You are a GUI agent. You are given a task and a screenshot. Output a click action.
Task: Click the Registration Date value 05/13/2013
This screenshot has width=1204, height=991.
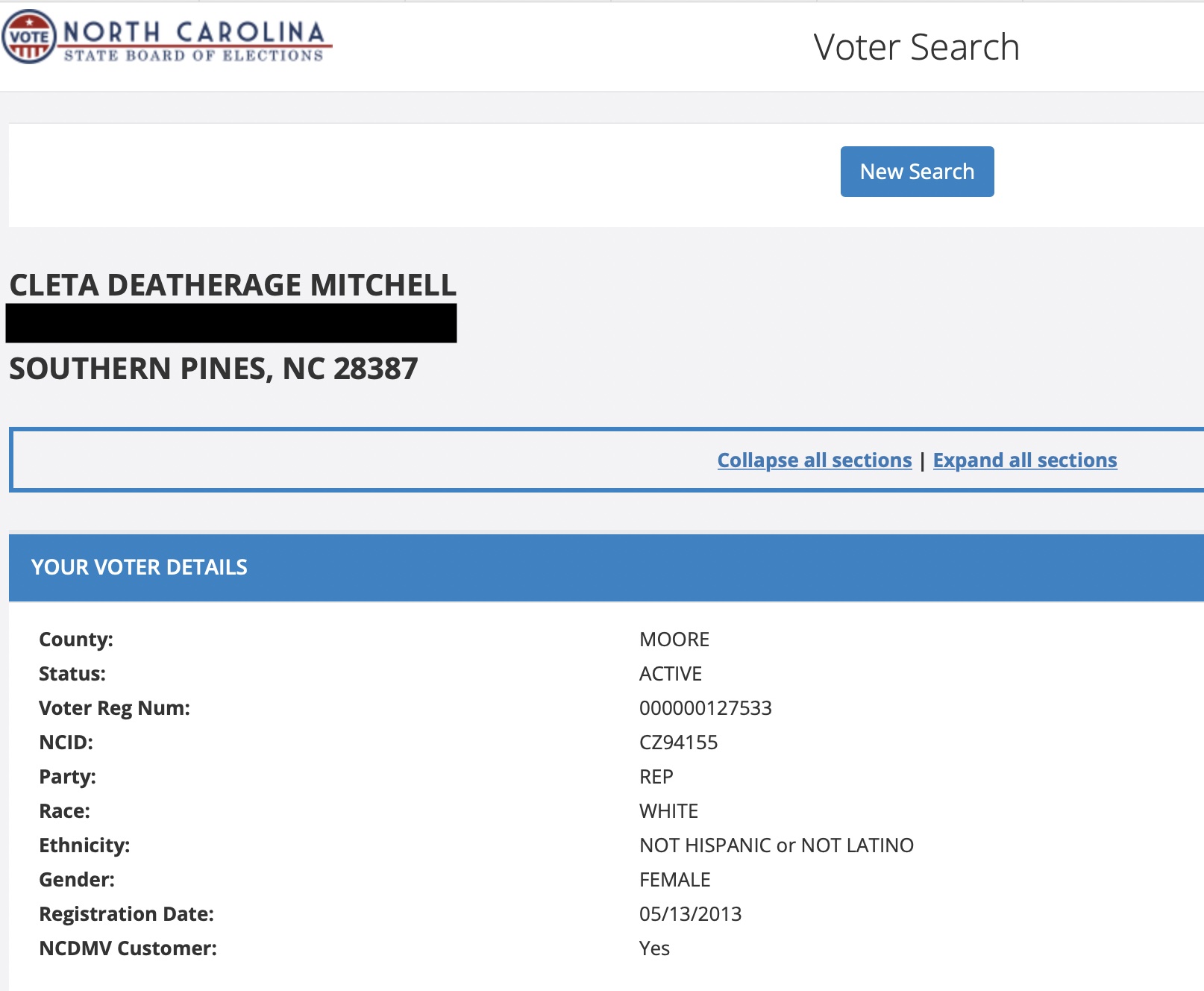[690, 914]
